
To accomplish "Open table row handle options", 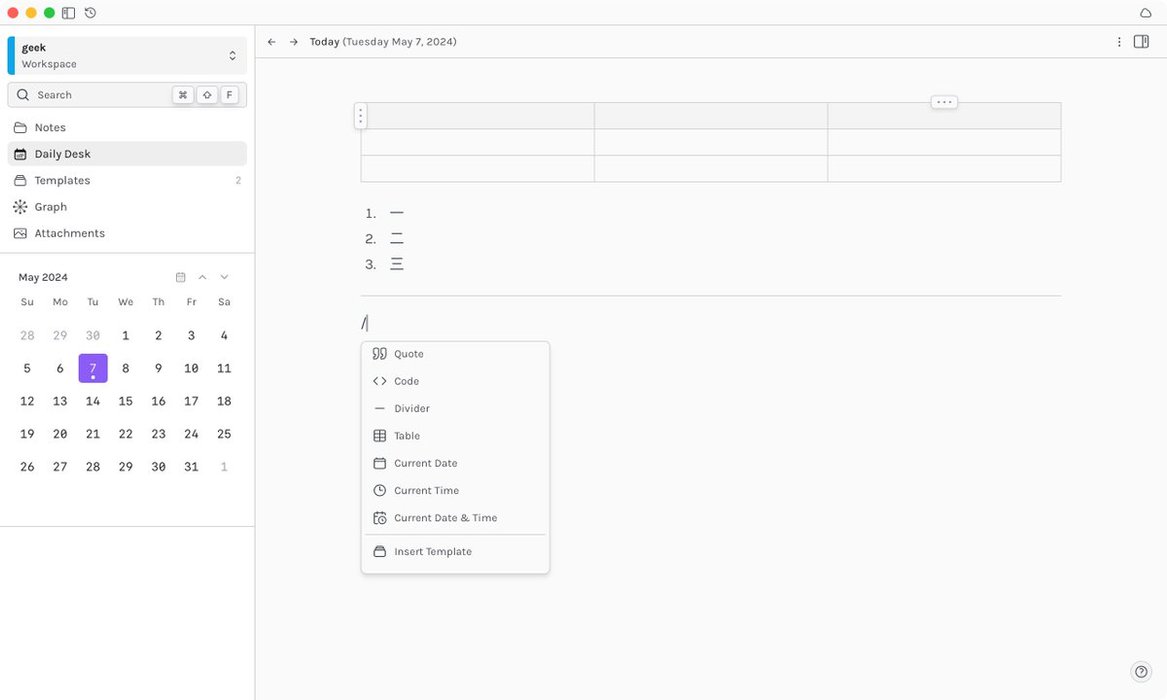I will 361,116.
